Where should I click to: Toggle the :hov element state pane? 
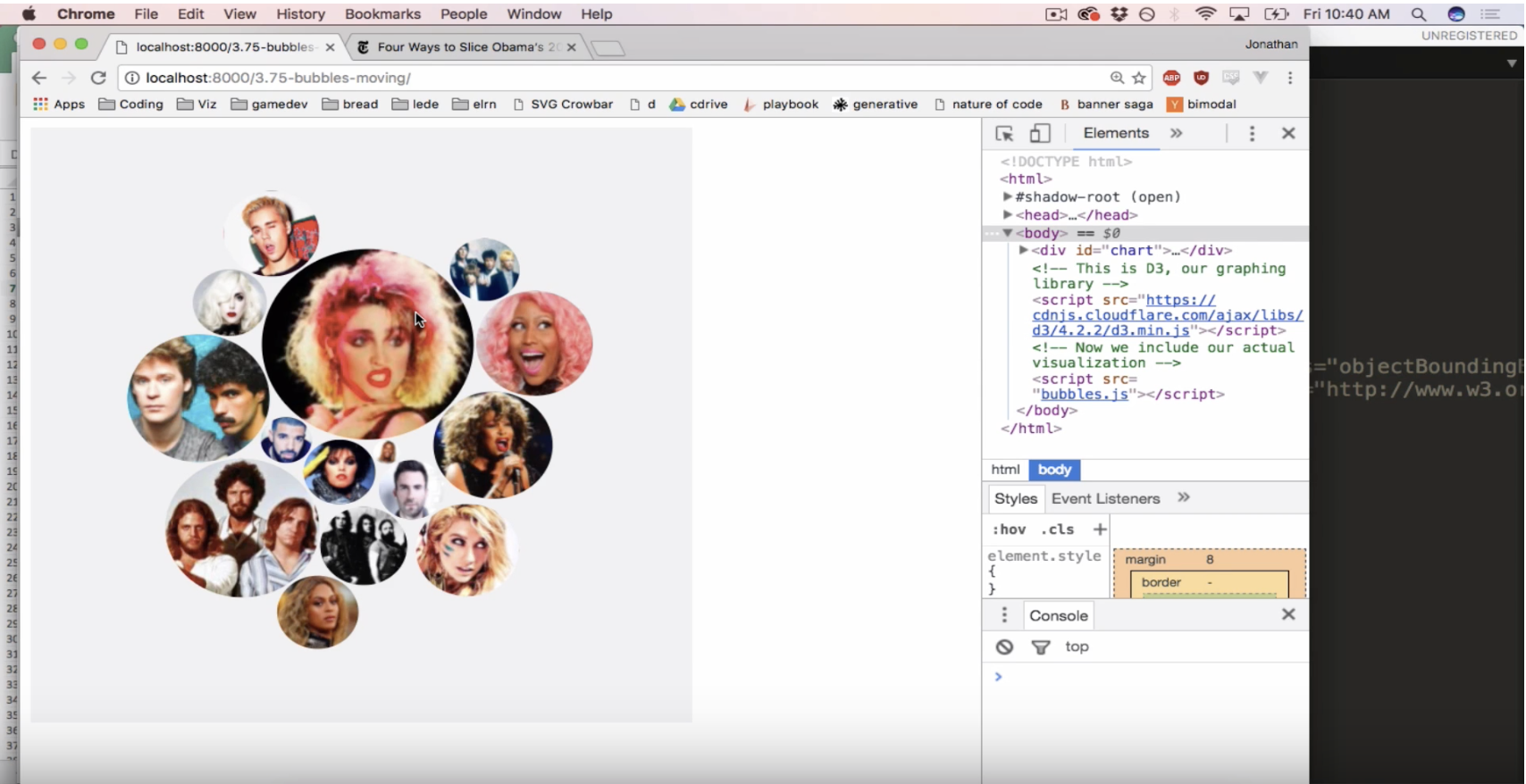(x=1009, y=530)
